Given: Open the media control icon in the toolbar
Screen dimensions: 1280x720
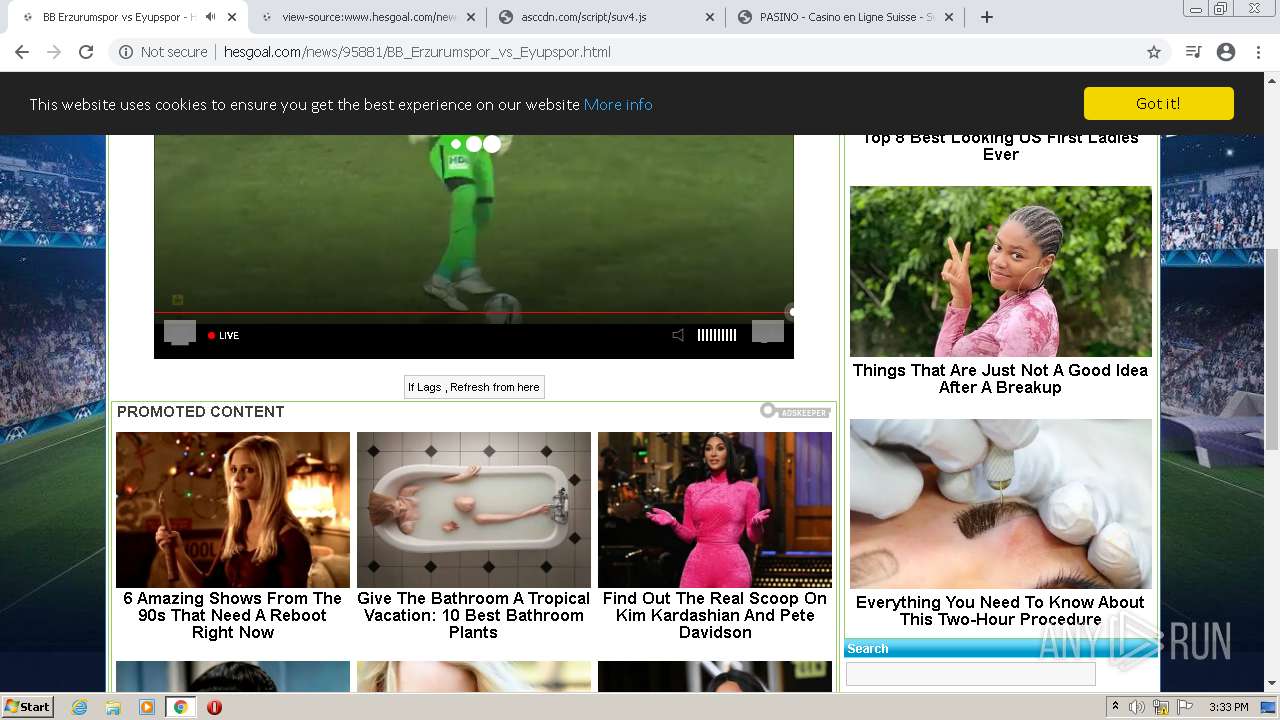Looking at the screenshot, I should point(1193,52).
